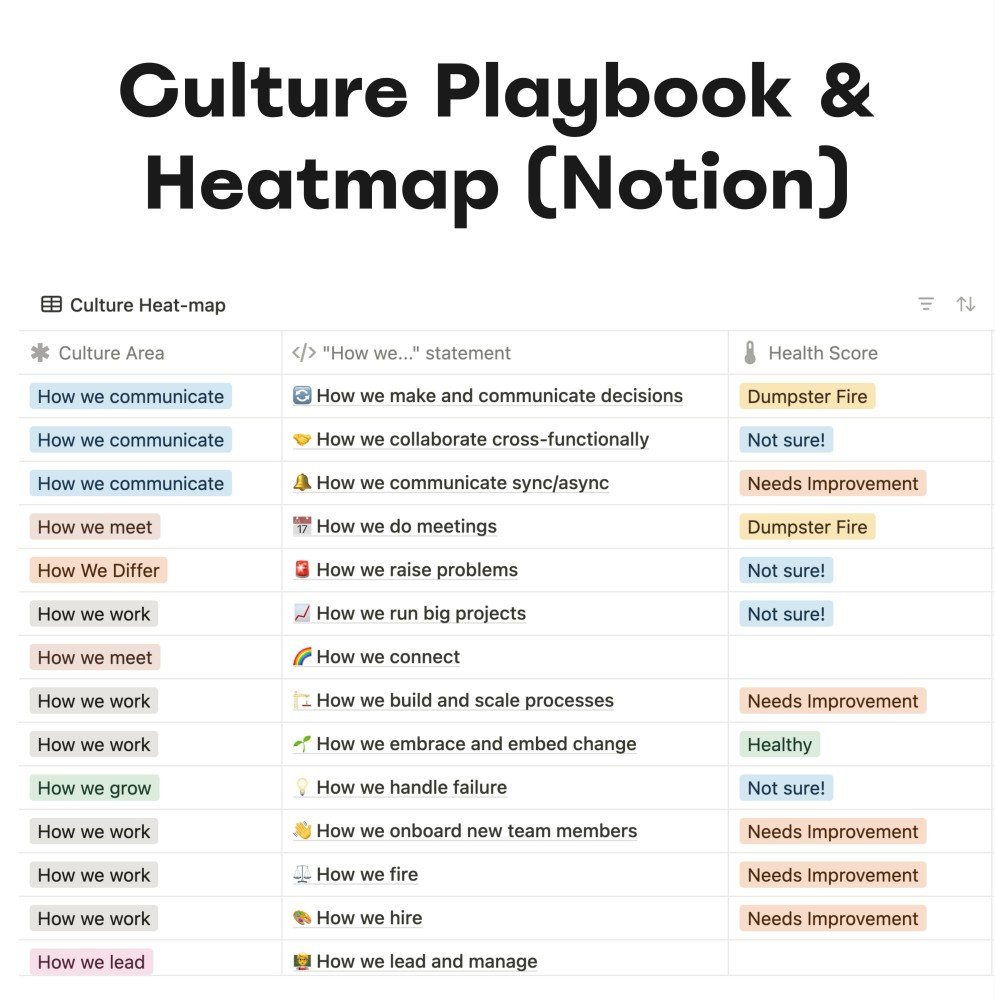Viewport: 995px width, 1000px height.
Task: Click empty Health Score cell for lead and manage
Action: tap(860, 958)
